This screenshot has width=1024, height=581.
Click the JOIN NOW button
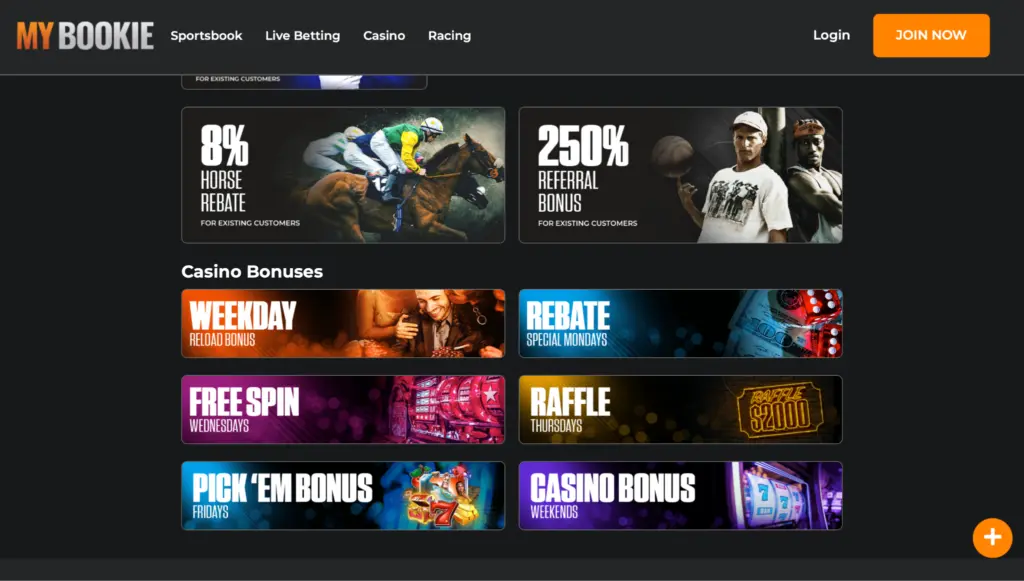(931, 35)
